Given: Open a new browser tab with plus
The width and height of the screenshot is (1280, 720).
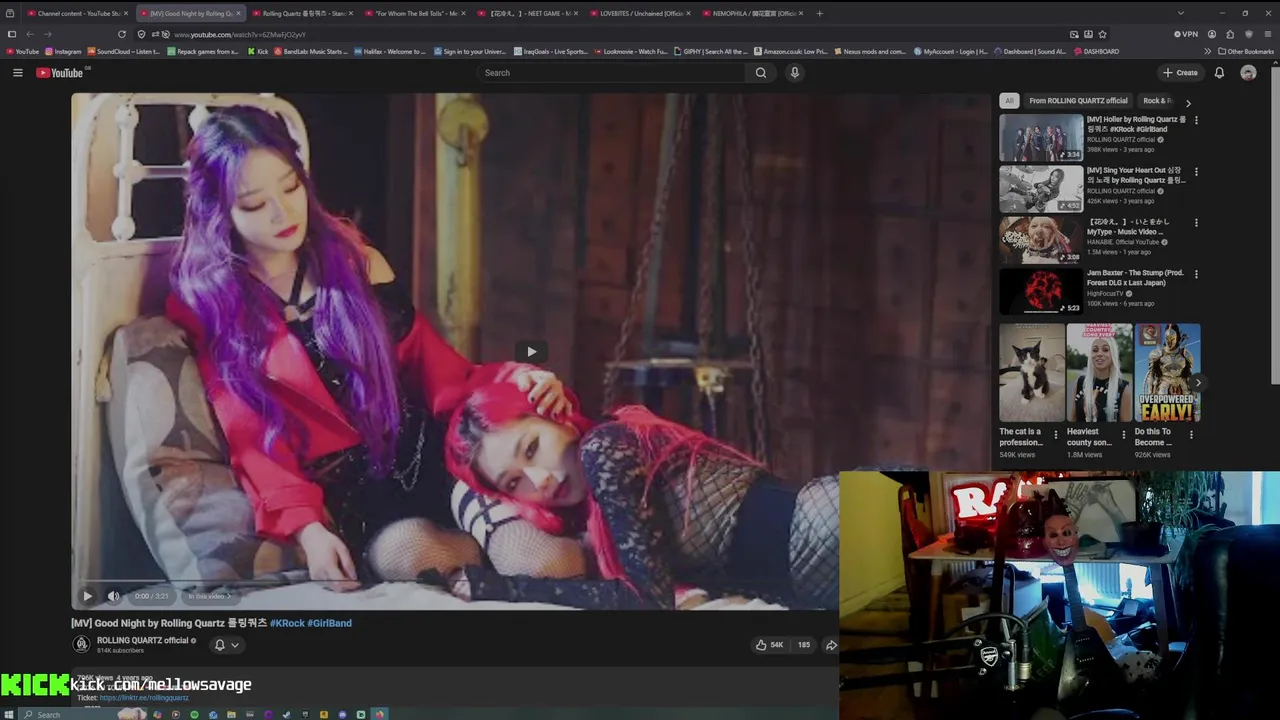Looking at the screenshot, I should [820, 13].
